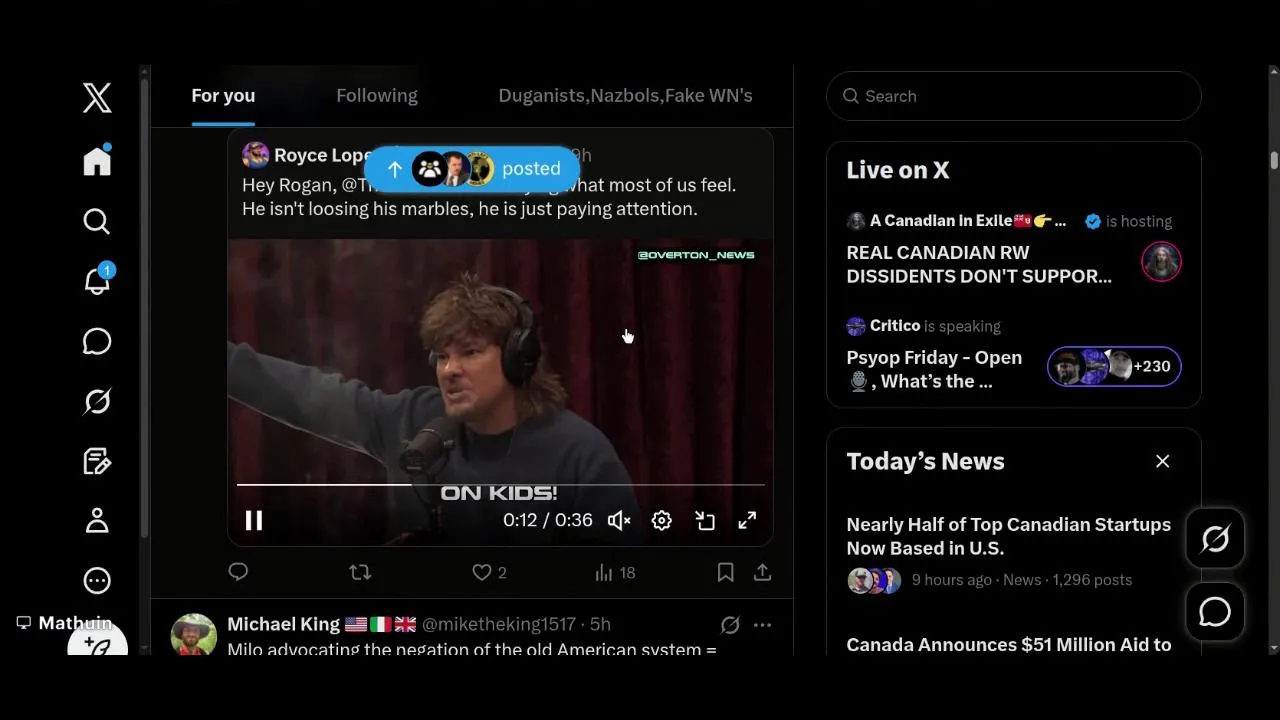Open More options circle icon in sidebar

(x=97, y=580)
